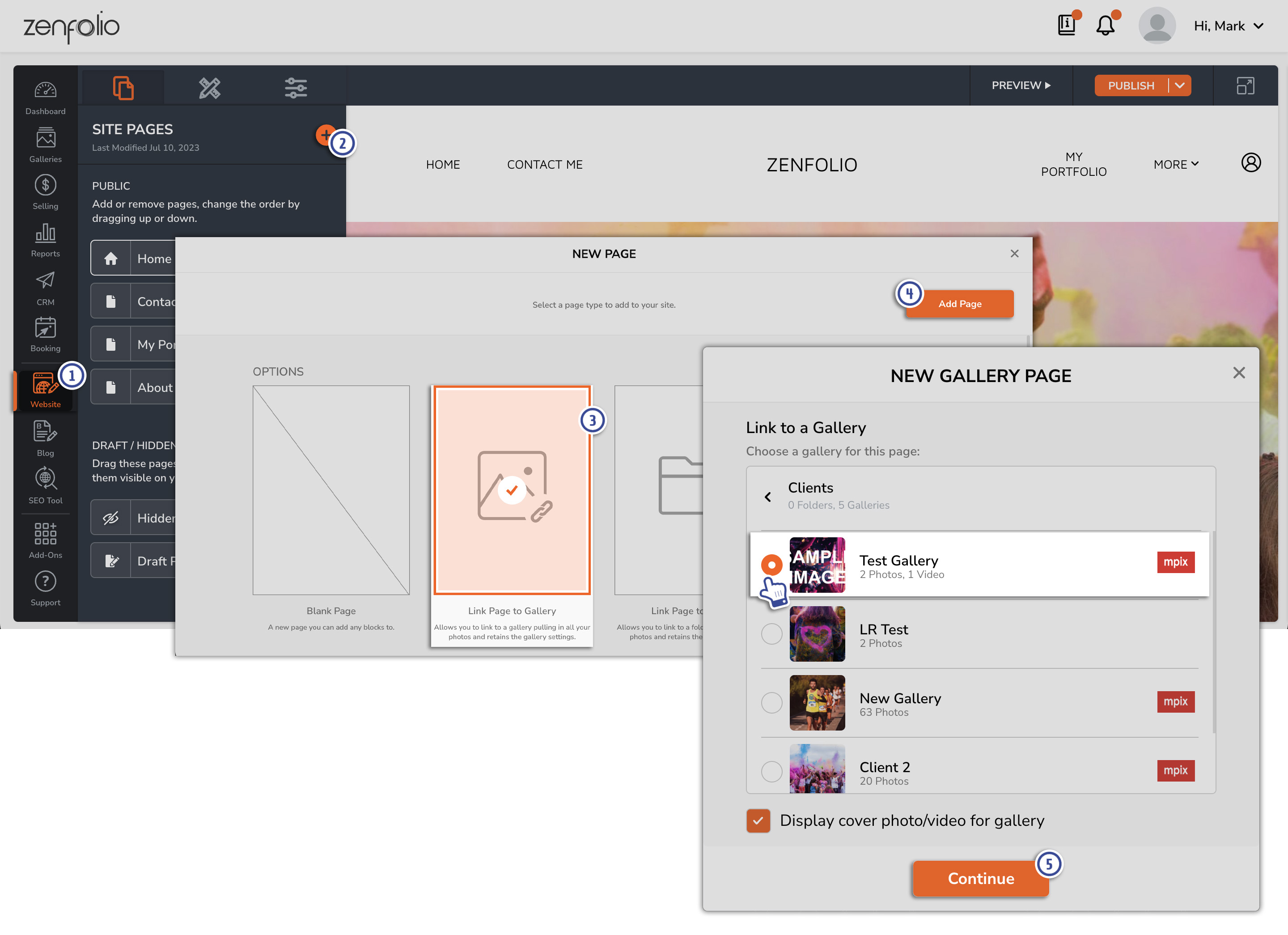
Task: Choose the Link Page to Folder option
Action: pyautogui.click(x=659, y=490)
